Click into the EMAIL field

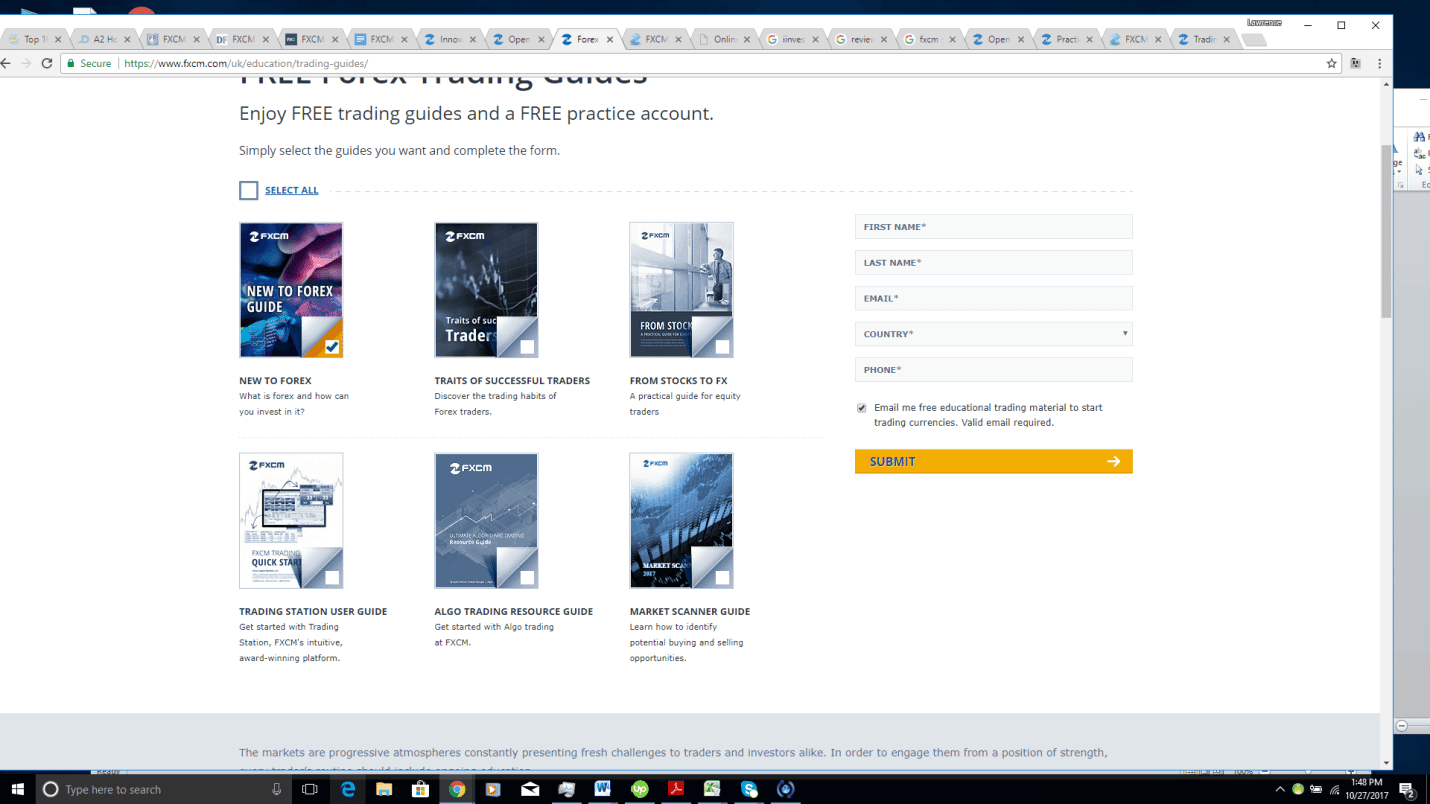993,298
